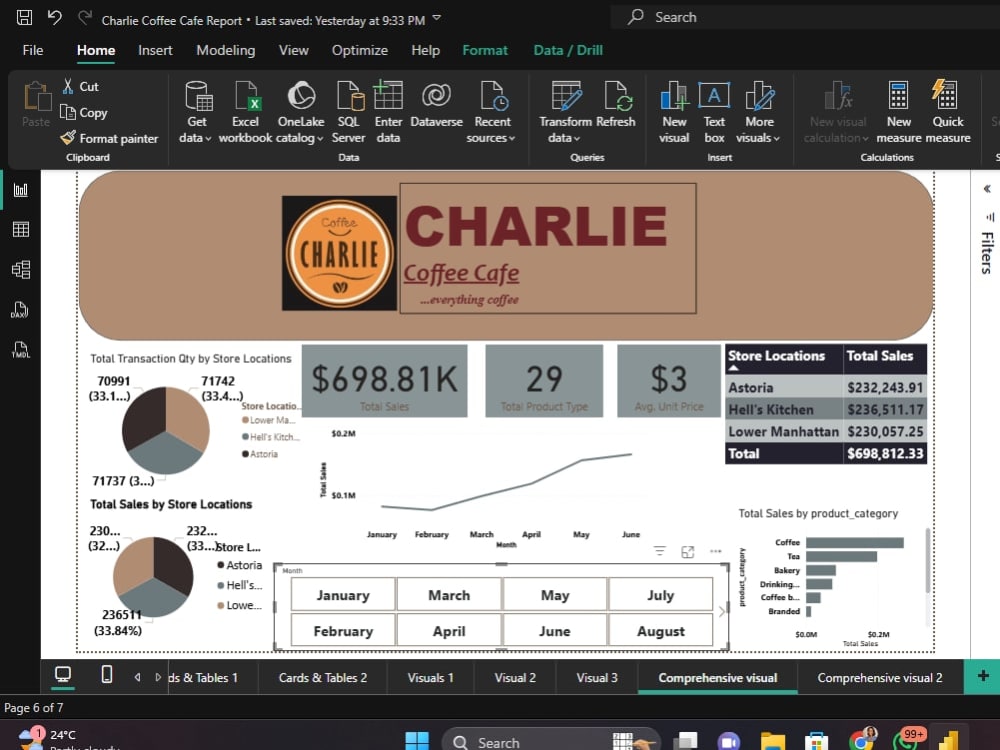The height and width of the screenshot is (750, 1000).
Task: Switch to desktop layout view
Action: [x=63, y=675]
